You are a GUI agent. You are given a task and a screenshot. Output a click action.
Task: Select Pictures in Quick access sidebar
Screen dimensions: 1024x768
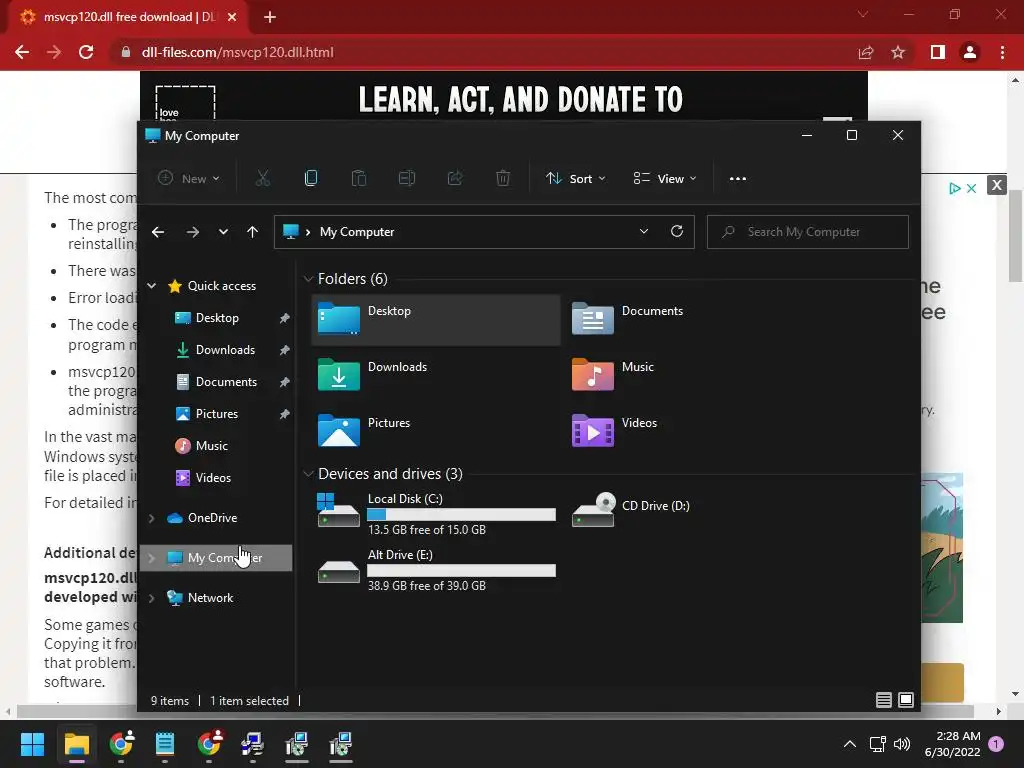click(x=216, y=414)
